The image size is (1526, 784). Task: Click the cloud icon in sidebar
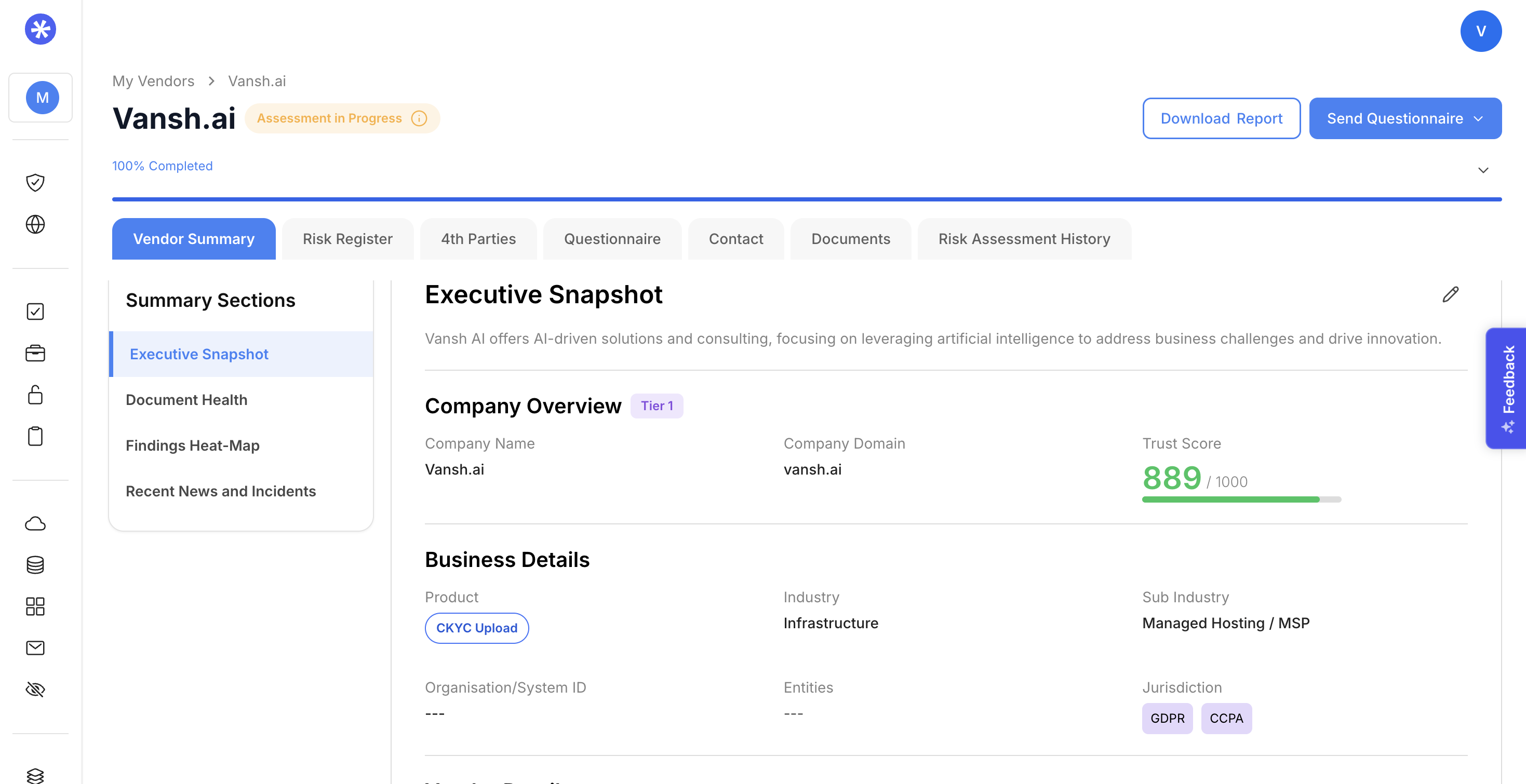coord(35,523)
